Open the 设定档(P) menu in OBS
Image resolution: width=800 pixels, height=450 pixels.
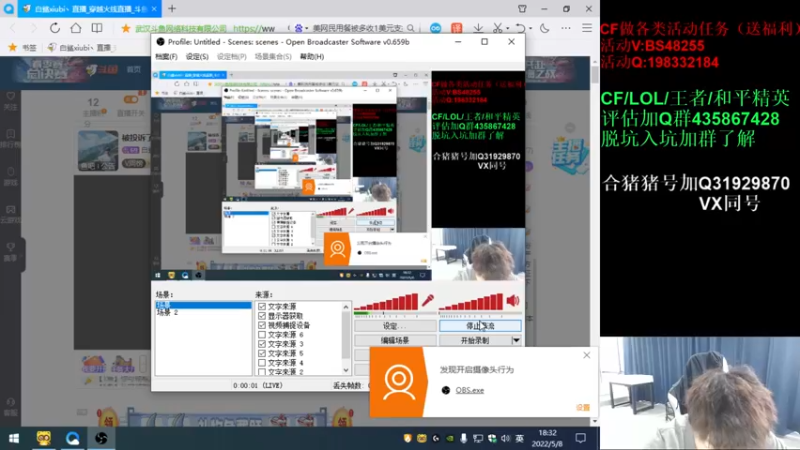[x=232, y=57]
